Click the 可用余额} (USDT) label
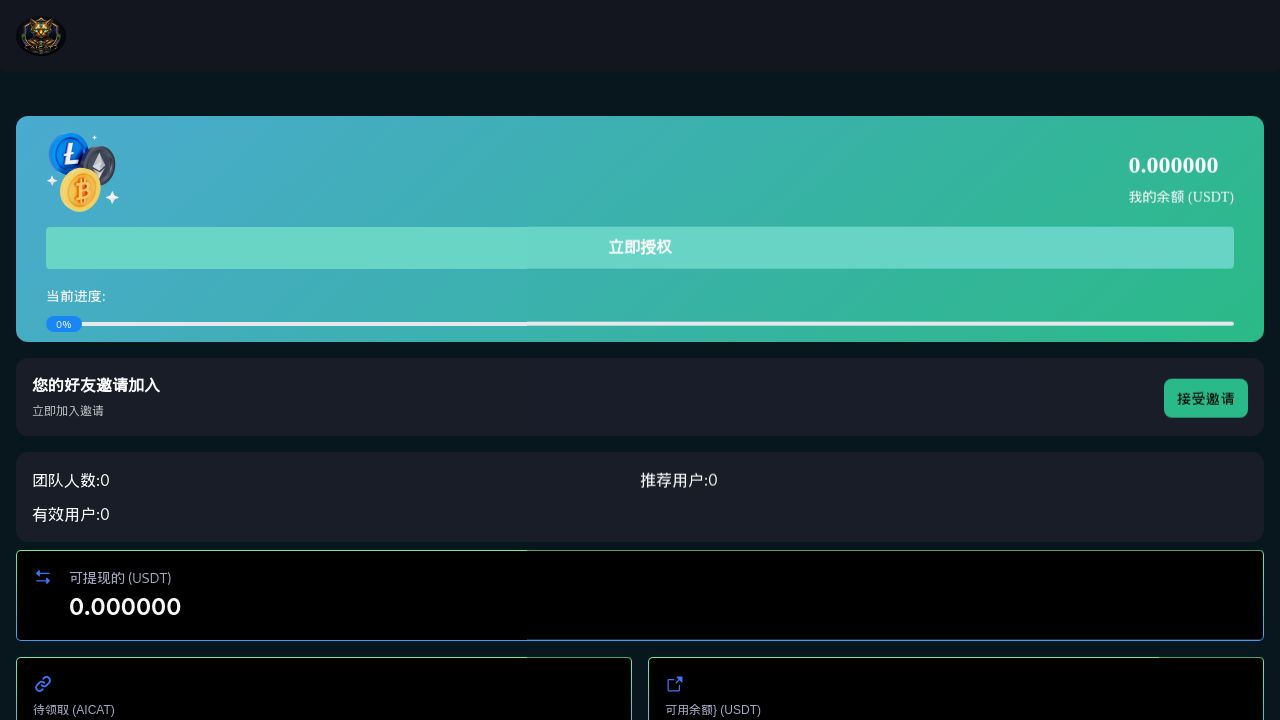Viewport: 1280px width, 720px height. point(713,710)
